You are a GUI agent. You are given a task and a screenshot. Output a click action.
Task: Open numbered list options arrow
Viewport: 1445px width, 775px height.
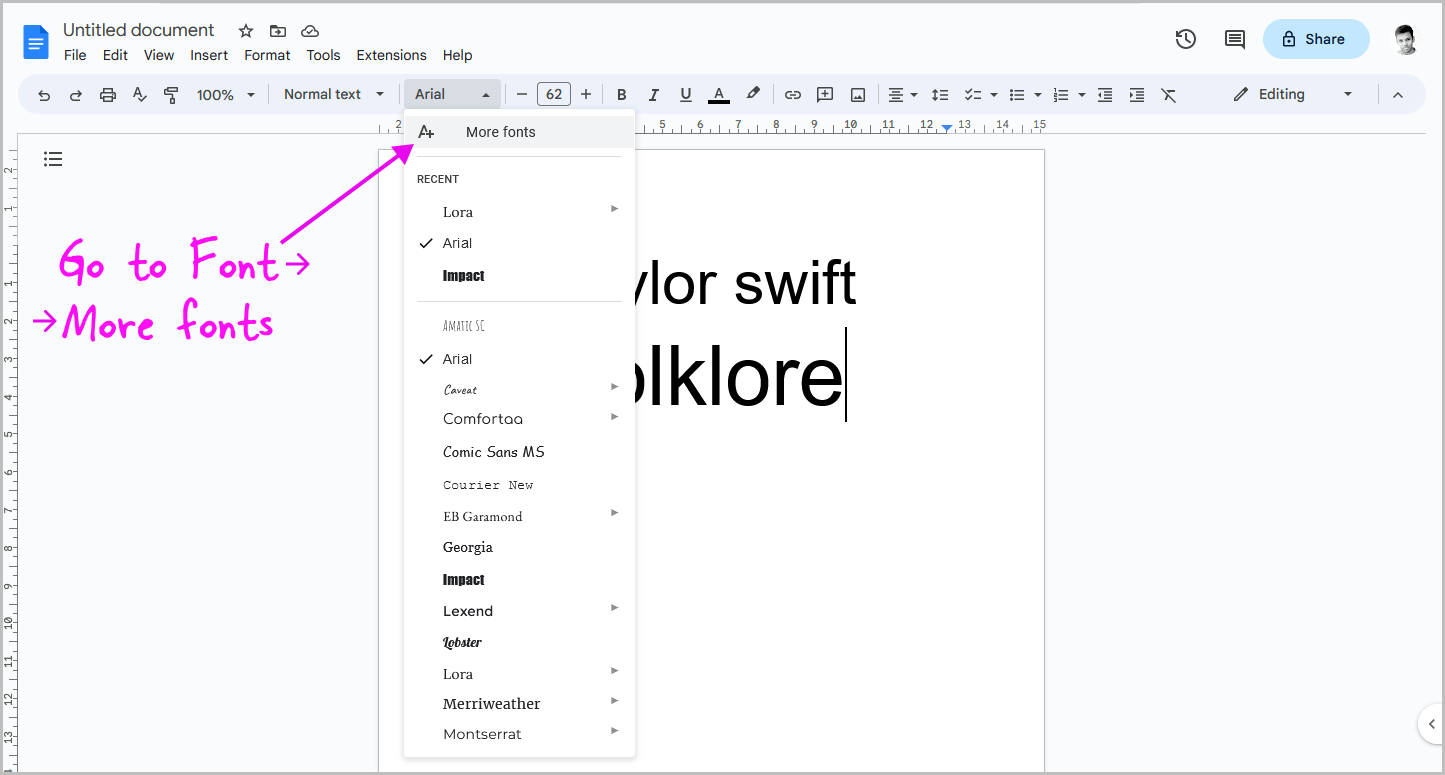(1082, 95)
